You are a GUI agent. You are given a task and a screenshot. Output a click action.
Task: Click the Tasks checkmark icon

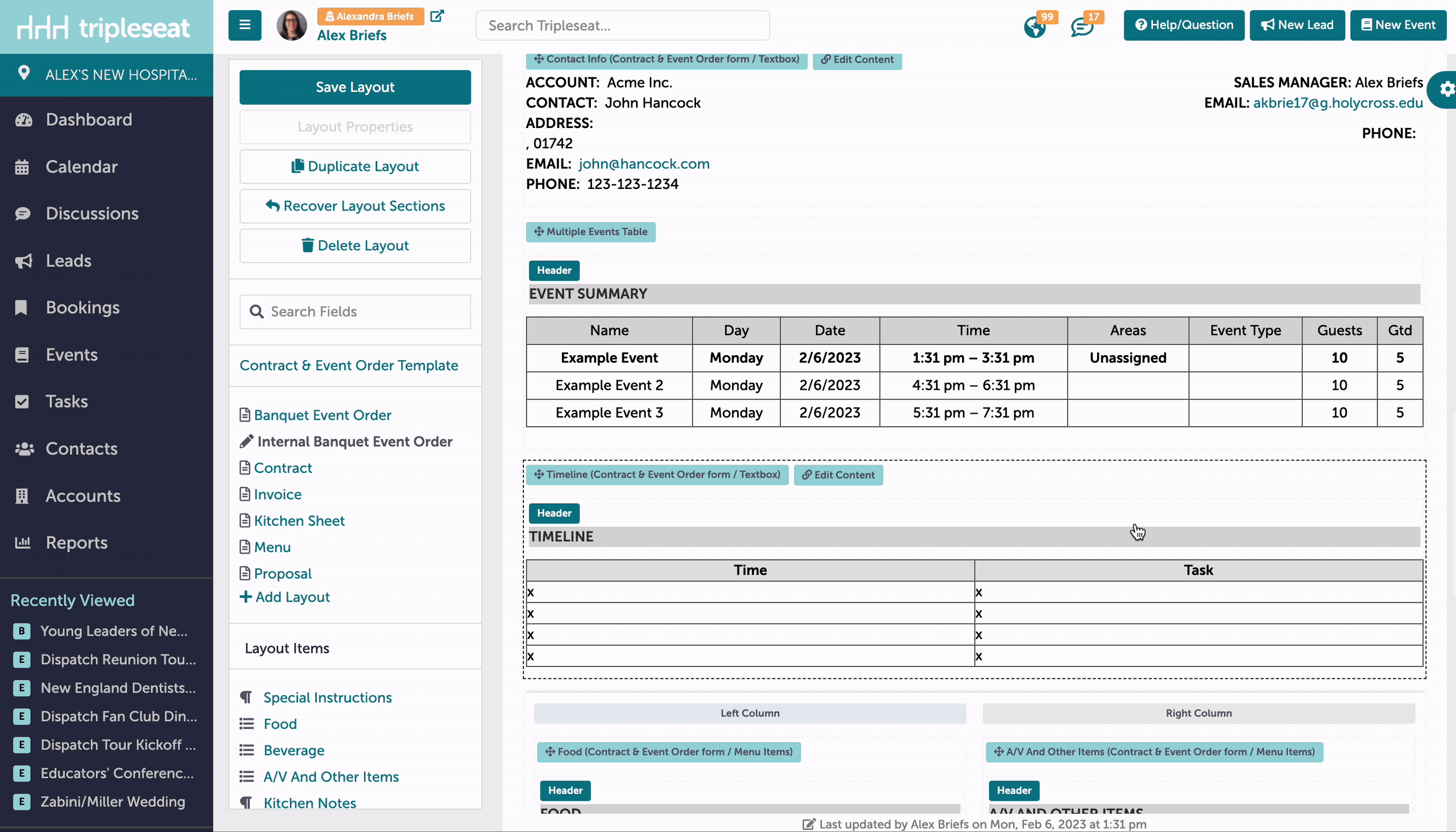pyautogui.click(x=22, y=402)
